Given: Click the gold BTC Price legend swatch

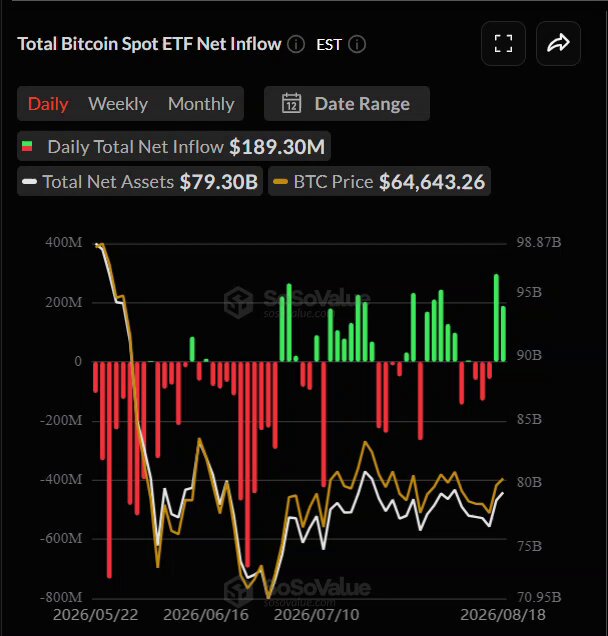Looking at the screenshot, I should coord(280,182).
